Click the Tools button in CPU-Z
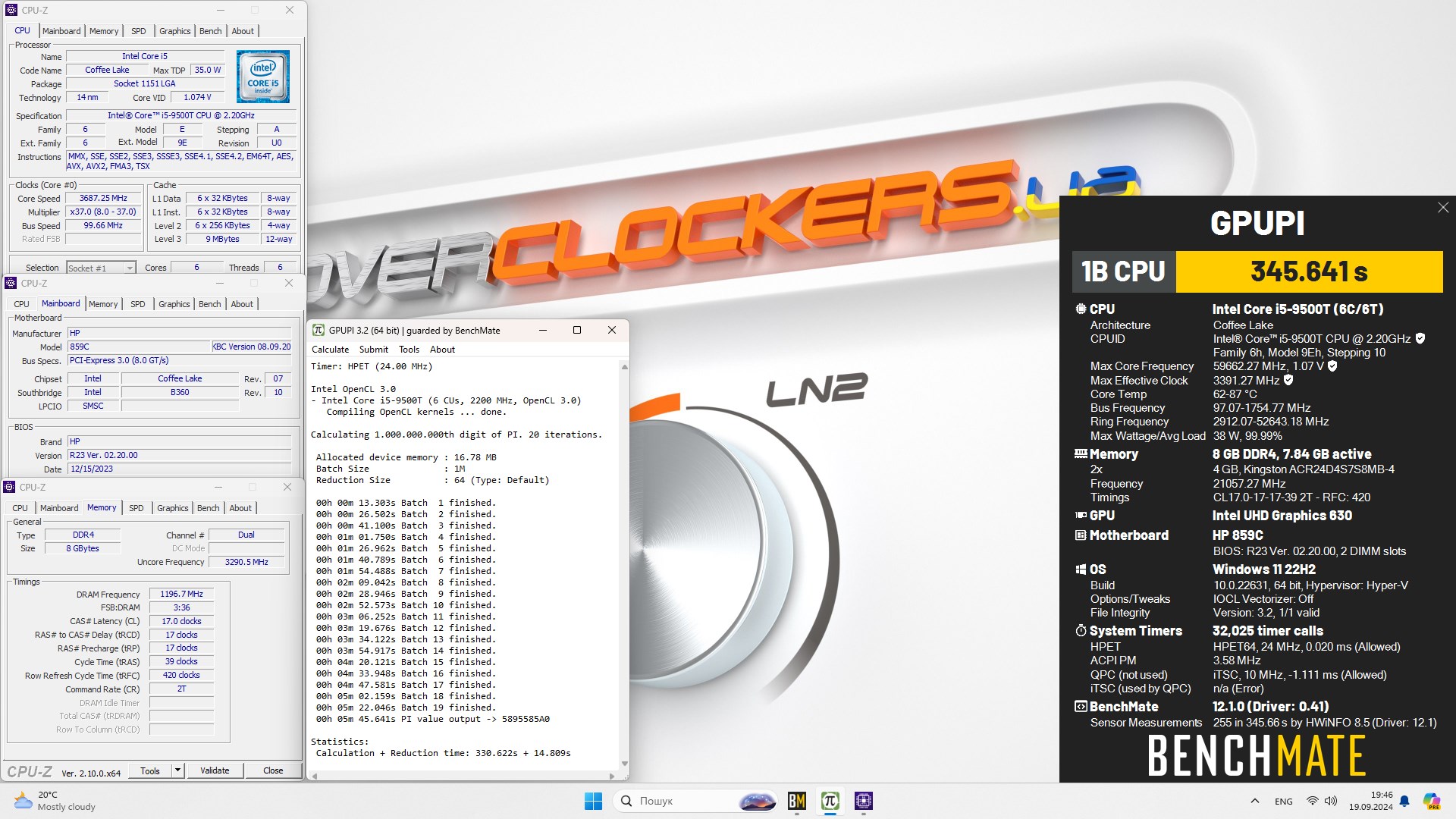The image size is (1456, 819). [150, 770]
